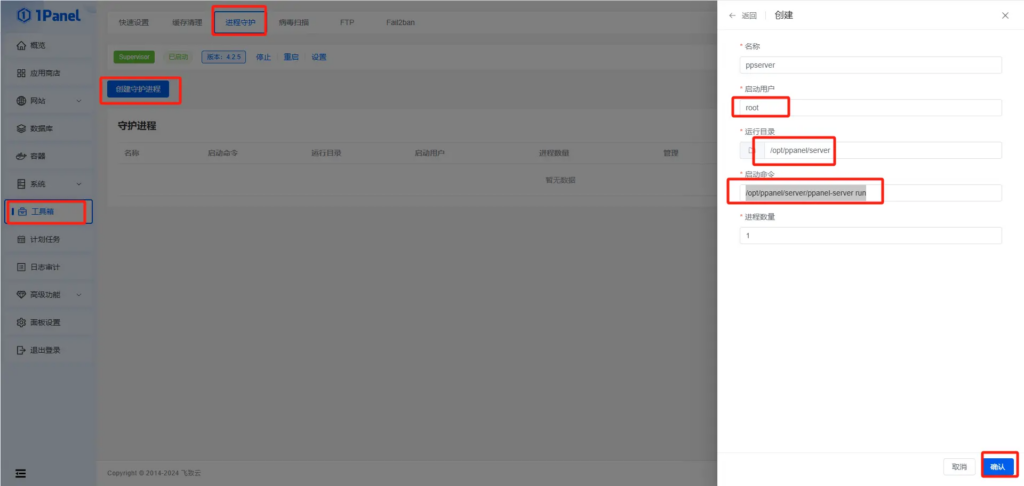Close the 创建 drawer with X
Screen dimensions: 1024x486
pos(1005,16)
